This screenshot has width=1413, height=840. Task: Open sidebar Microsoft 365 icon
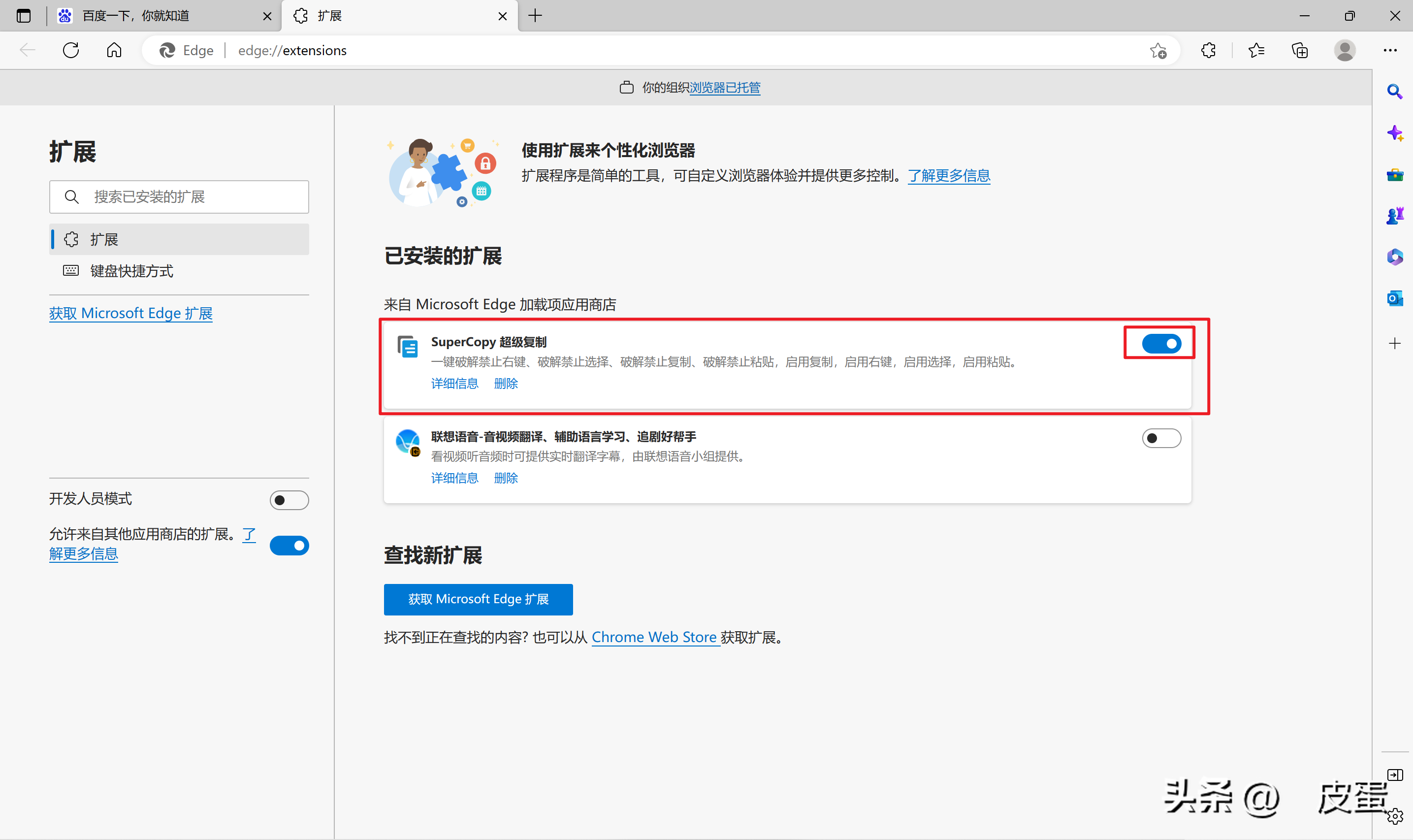click(1394, 257)
